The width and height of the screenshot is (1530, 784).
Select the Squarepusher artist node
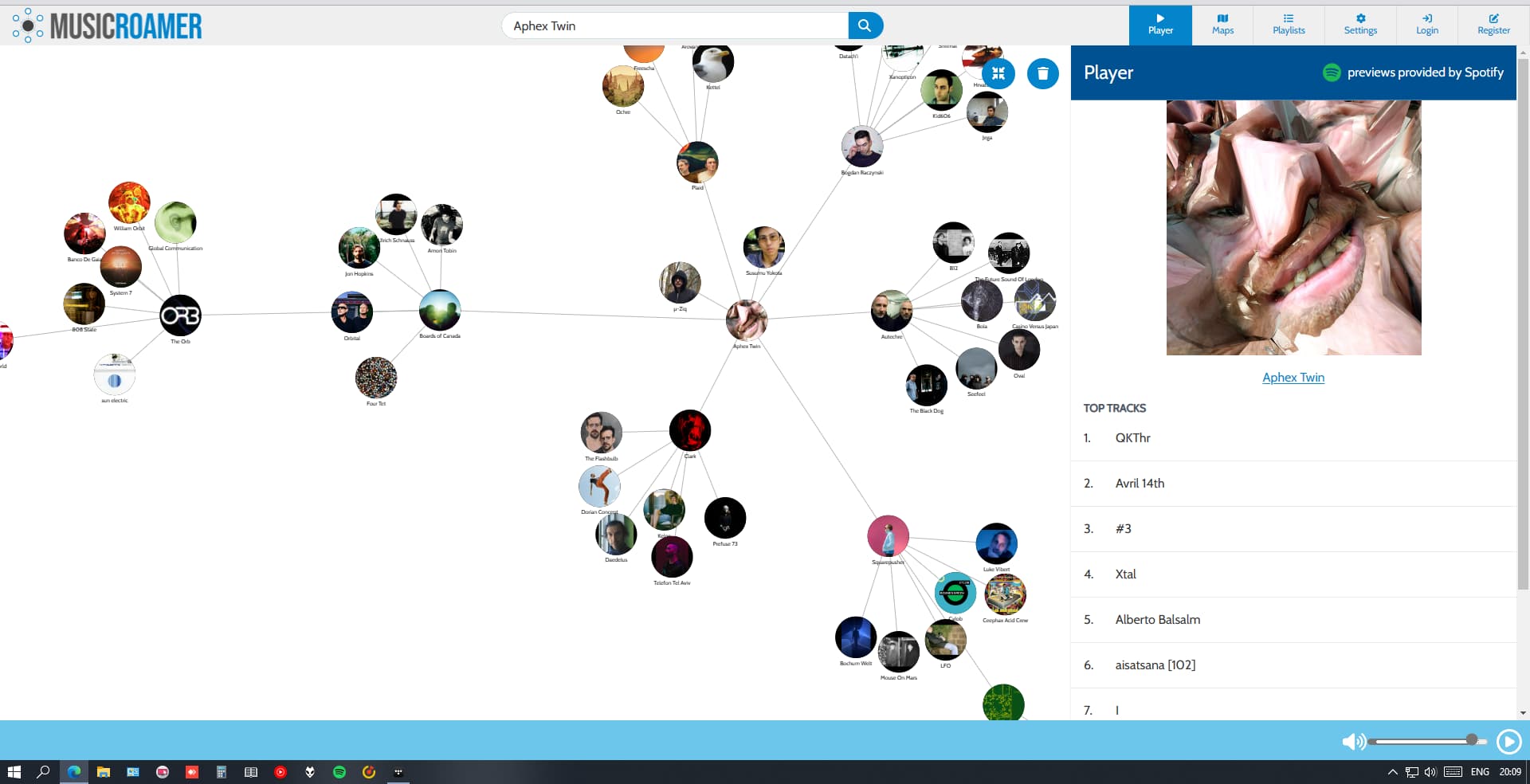(888, 536)
